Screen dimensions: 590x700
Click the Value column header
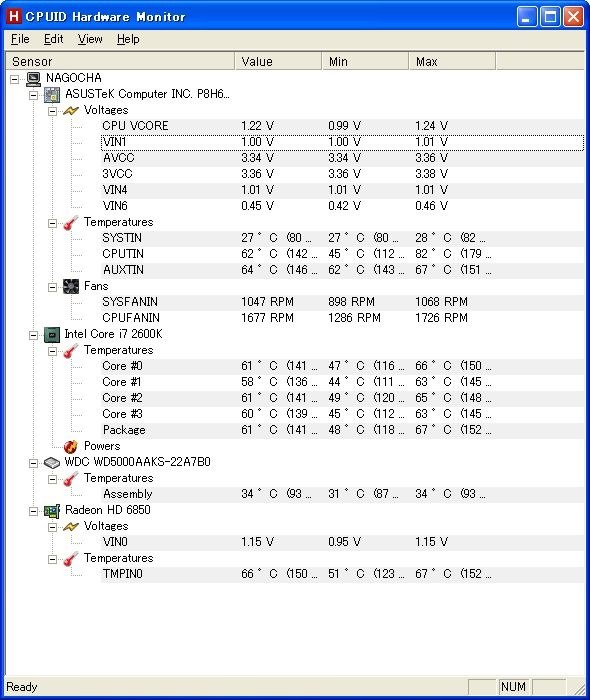[278, 61]
